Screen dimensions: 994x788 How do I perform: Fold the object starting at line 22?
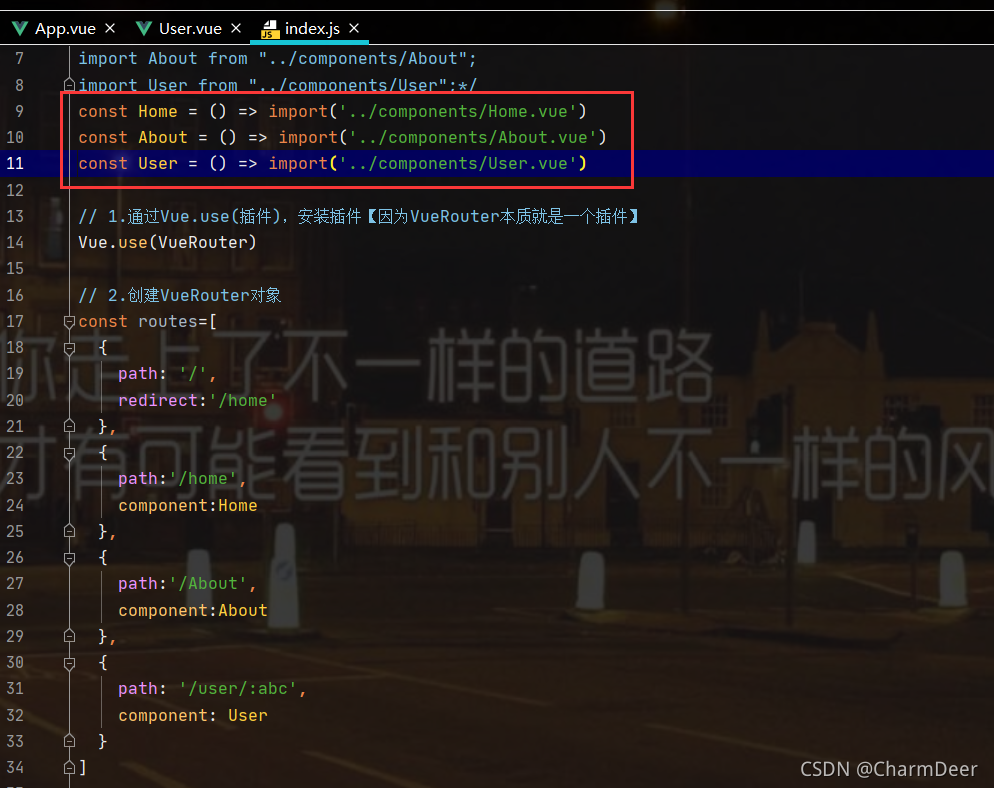click(69, 453)
